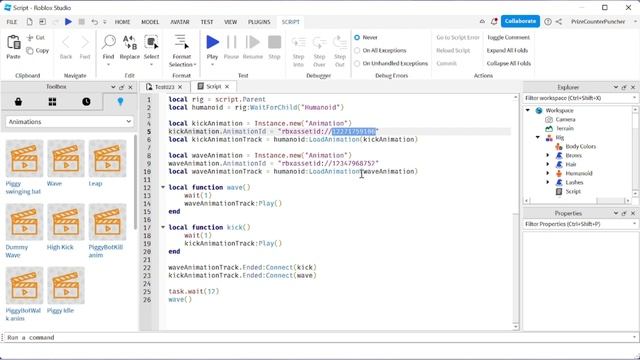Collapse the wave function fold arrow
Screen dimensions: 640x360
tap(163, 187)
